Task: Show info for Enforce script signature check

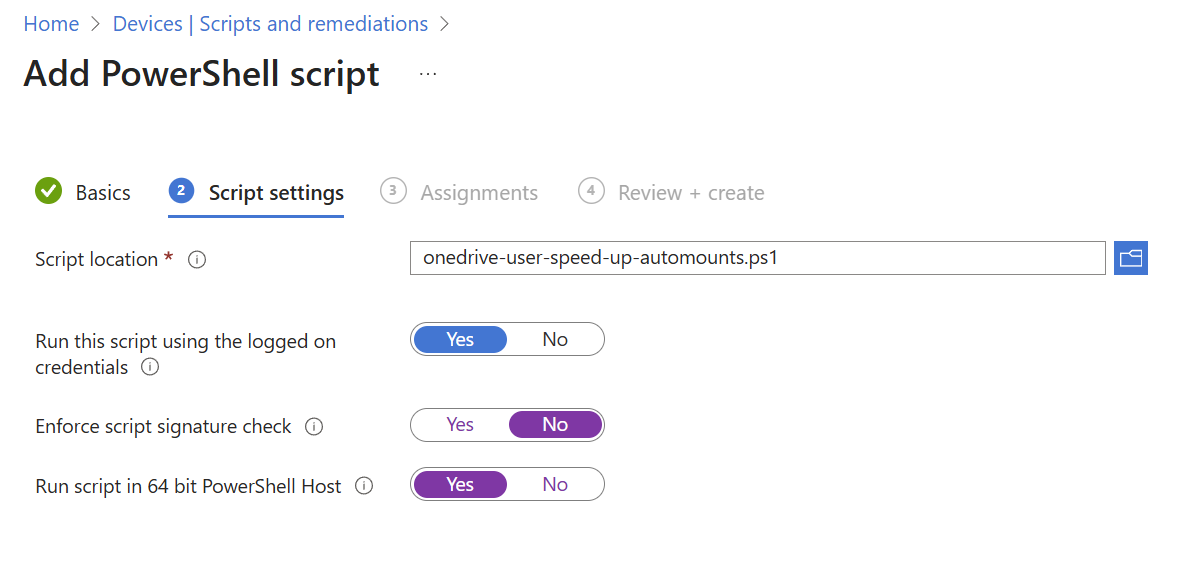Action: (313, 427)
